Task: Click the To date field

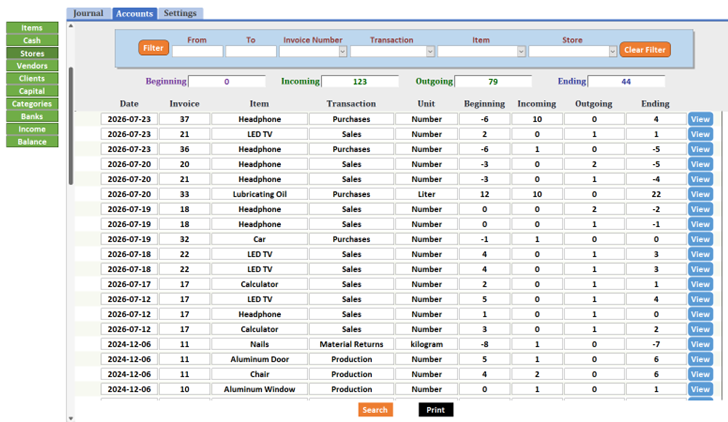Action: coord(251,52)
